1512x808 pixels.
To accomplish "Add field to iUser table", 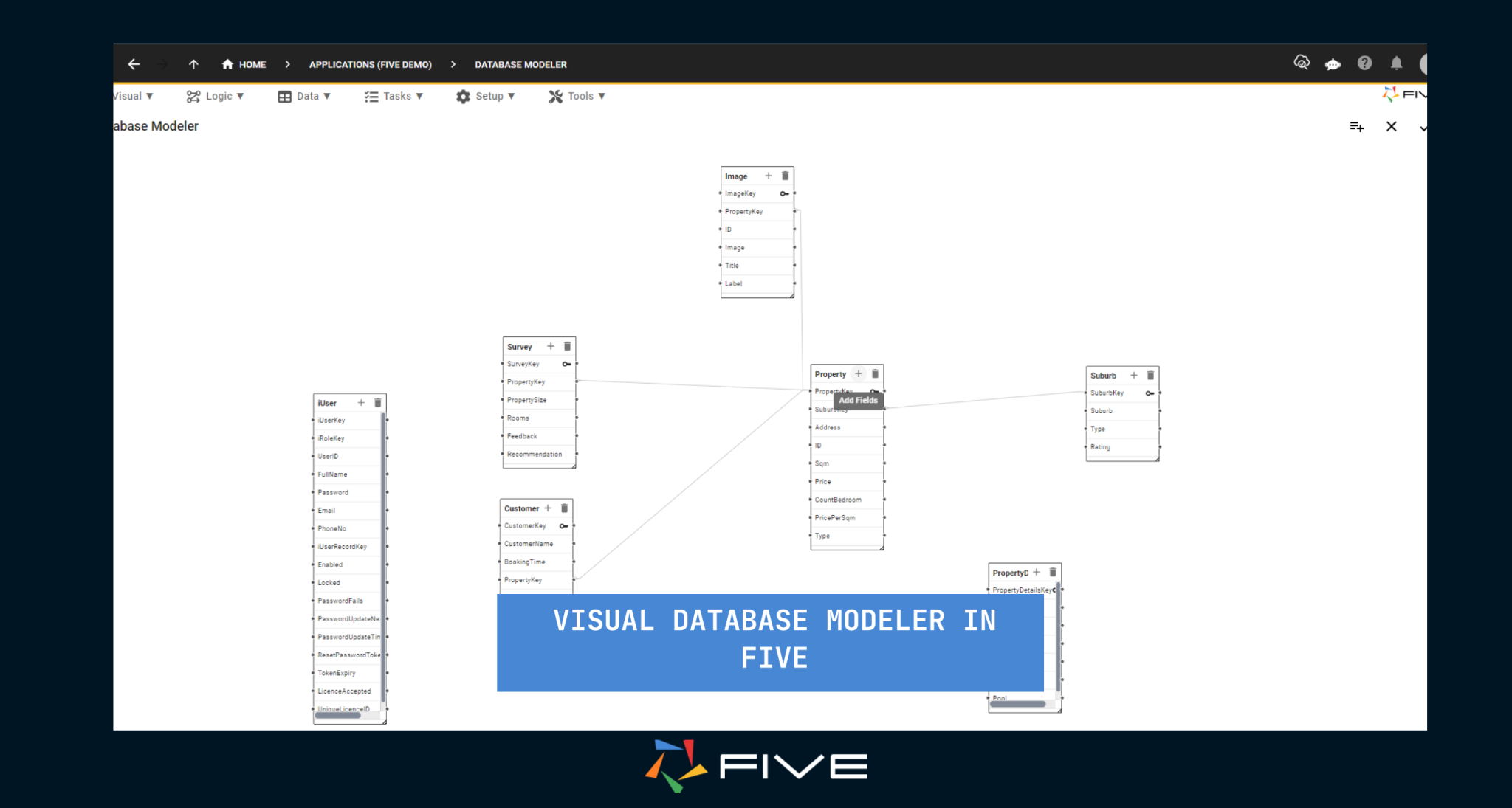I will 361,403.
